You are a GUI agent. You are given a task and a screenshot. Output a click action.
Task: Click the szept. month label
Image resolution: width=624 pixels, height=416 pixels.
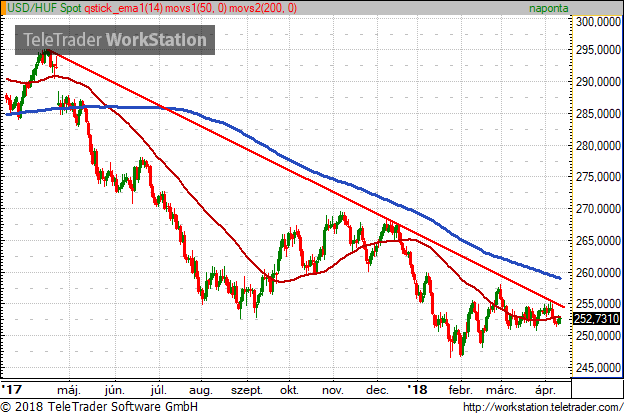(x=247, y=391)
